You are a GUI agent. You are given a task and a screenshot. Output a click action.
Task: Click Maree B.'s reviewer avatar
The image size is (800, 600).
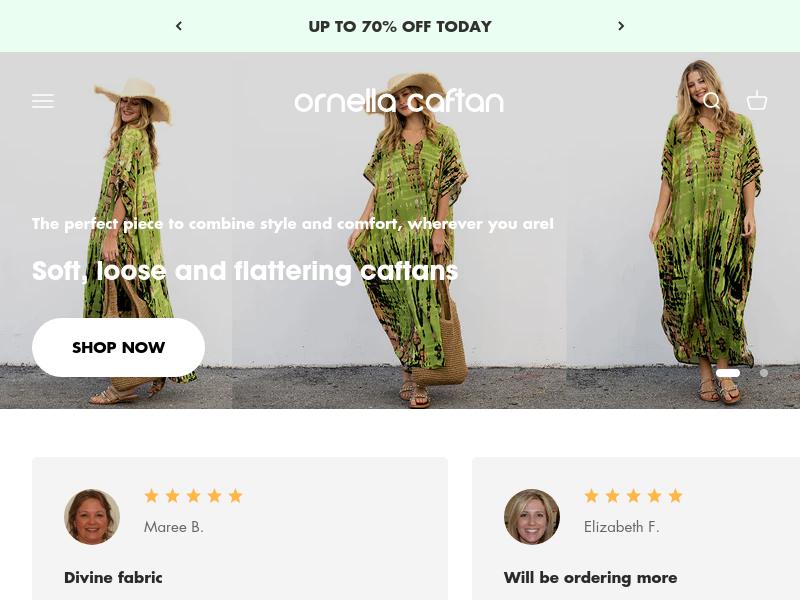pyautogui.click(x=92, y=517)
